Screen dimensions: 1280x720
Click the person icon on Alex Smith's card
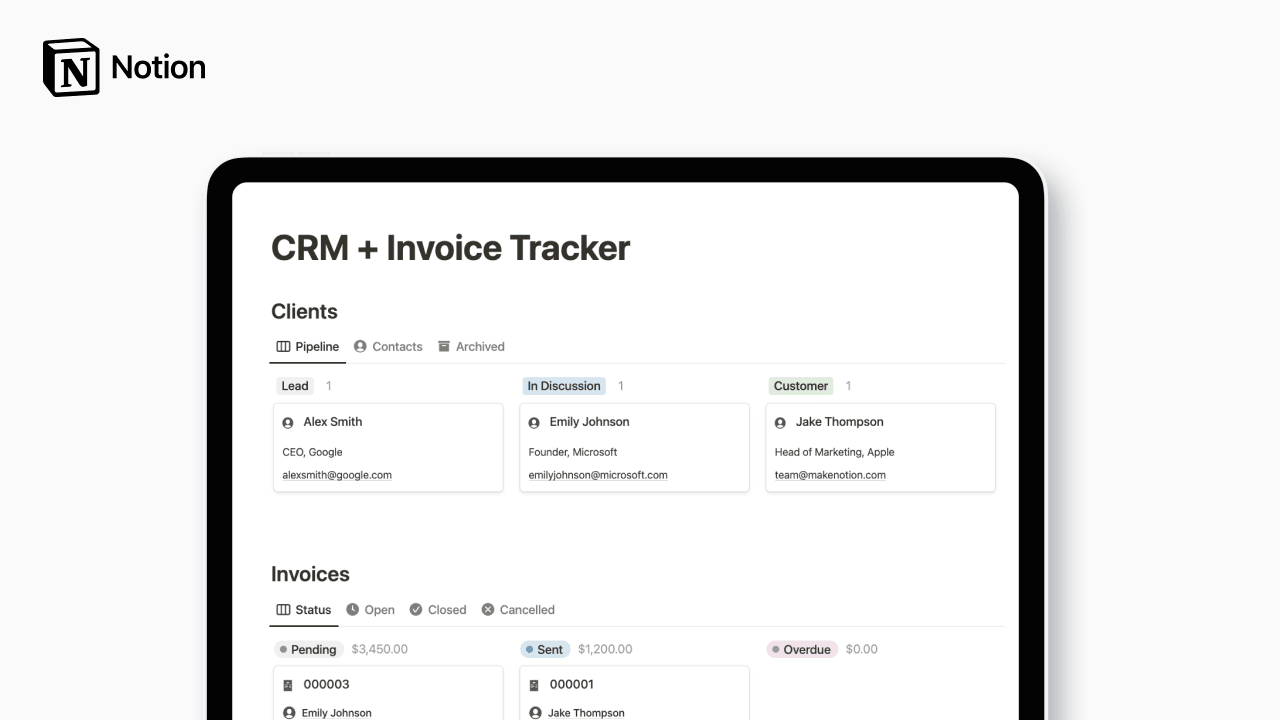pyautogui.click(x=287, y=421)
